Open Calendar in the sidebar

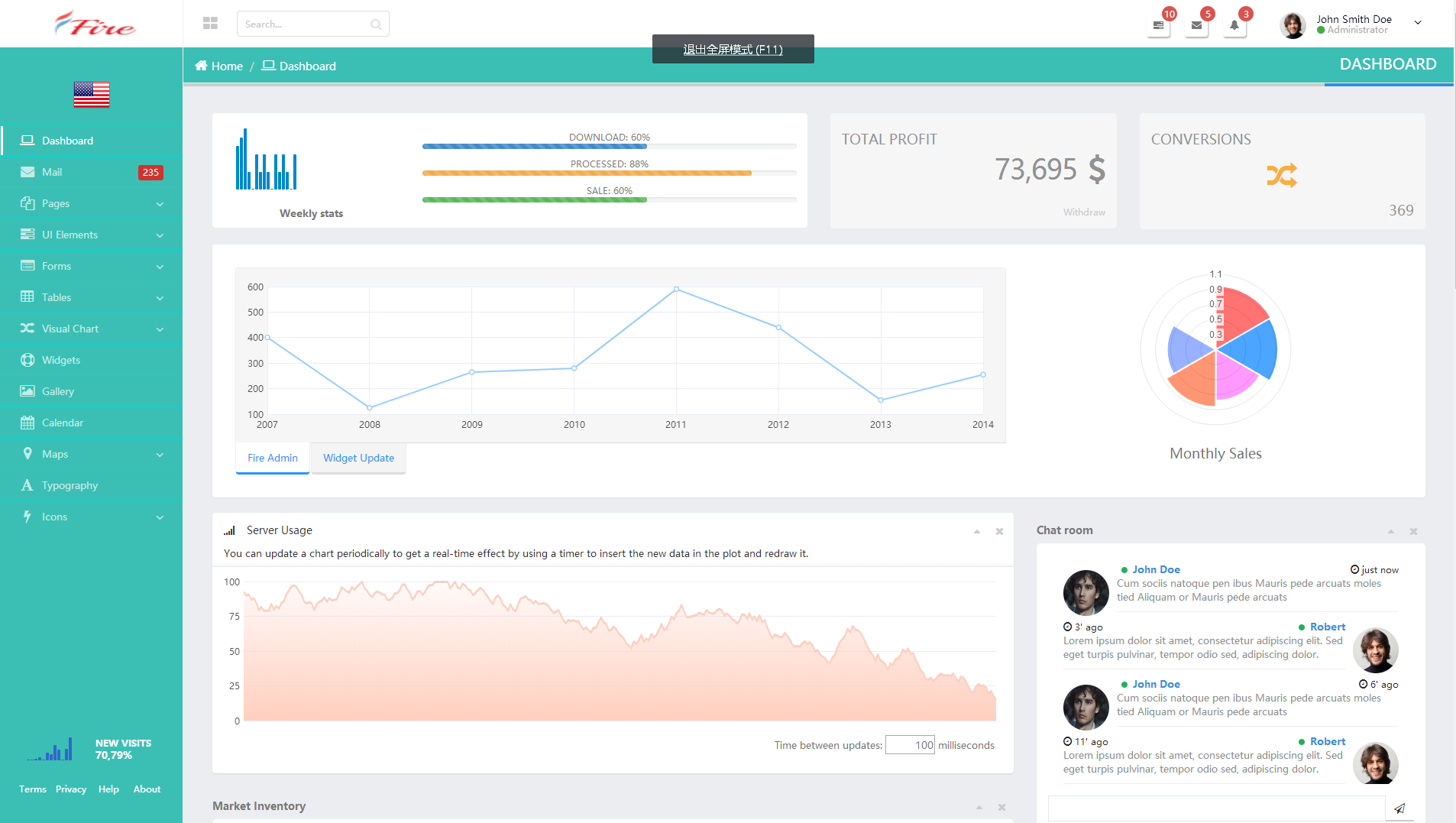click(92, 423)
